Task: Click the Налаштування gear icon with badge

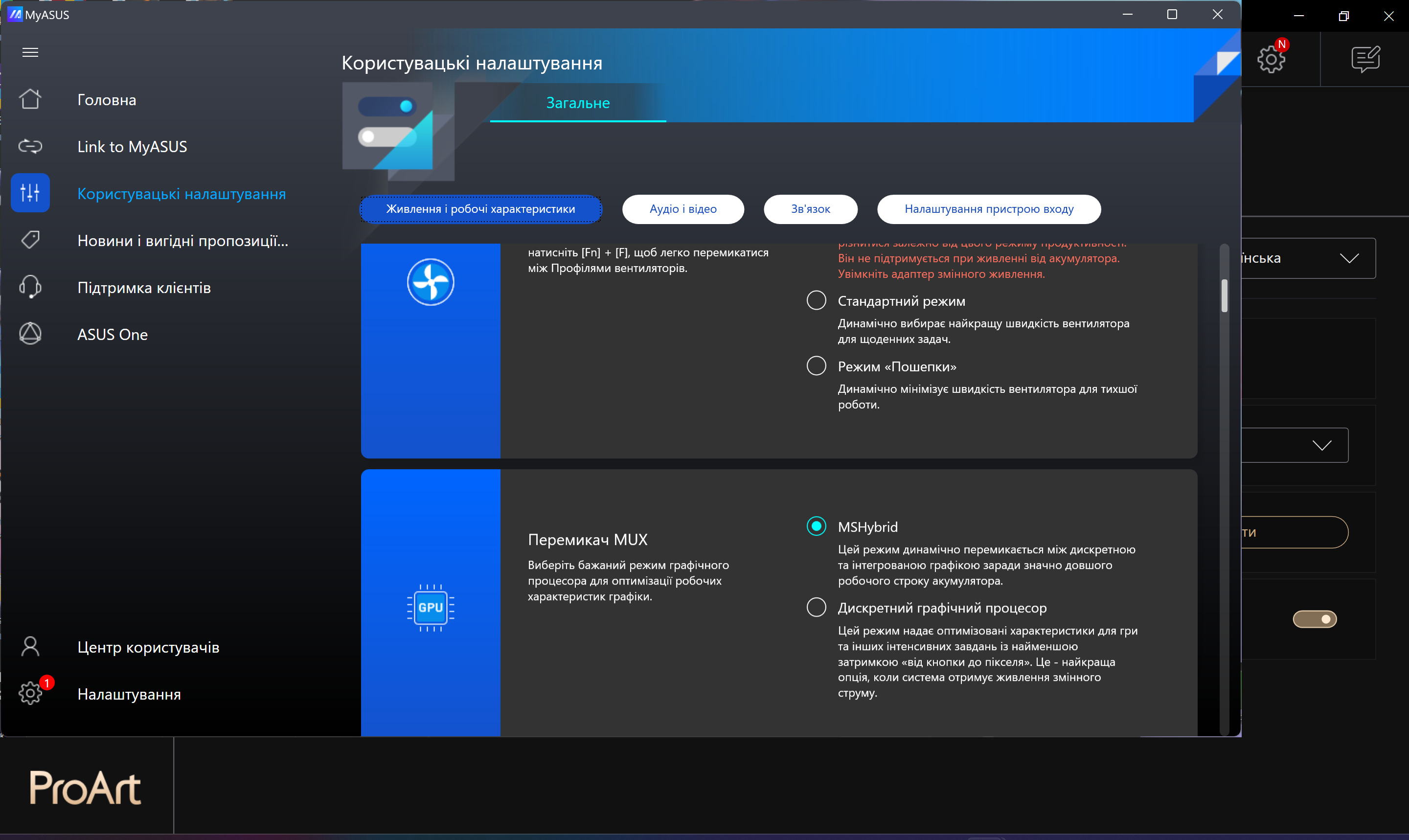Action: pos(30,693)
